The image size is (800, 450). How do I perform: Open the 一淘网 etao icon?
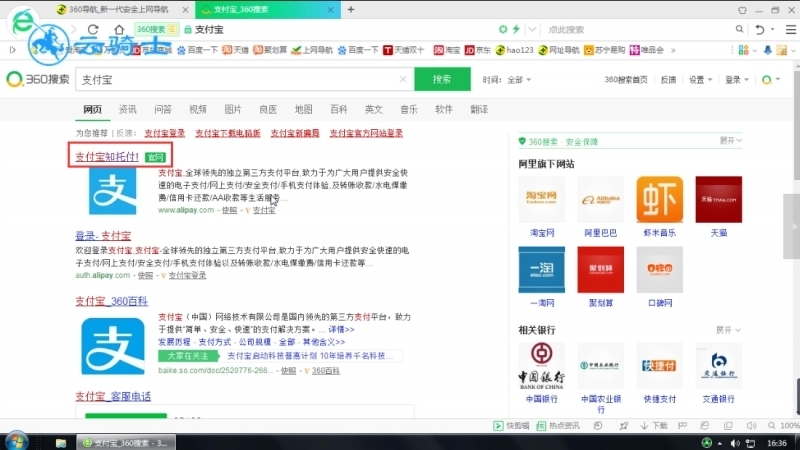(x=541, y=269)
